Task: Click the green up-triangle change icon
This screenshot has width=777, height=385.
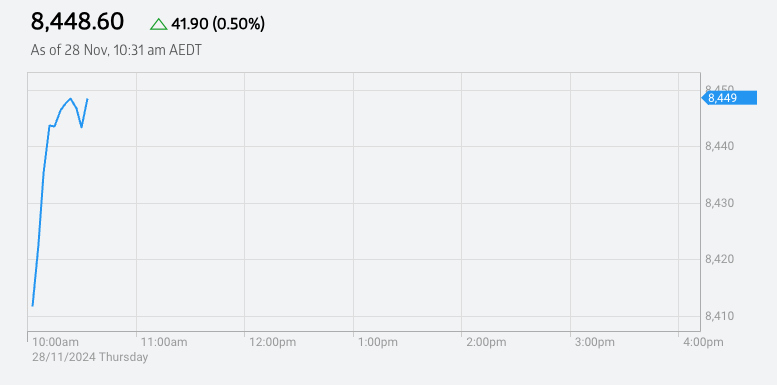Action: (159, 24)
